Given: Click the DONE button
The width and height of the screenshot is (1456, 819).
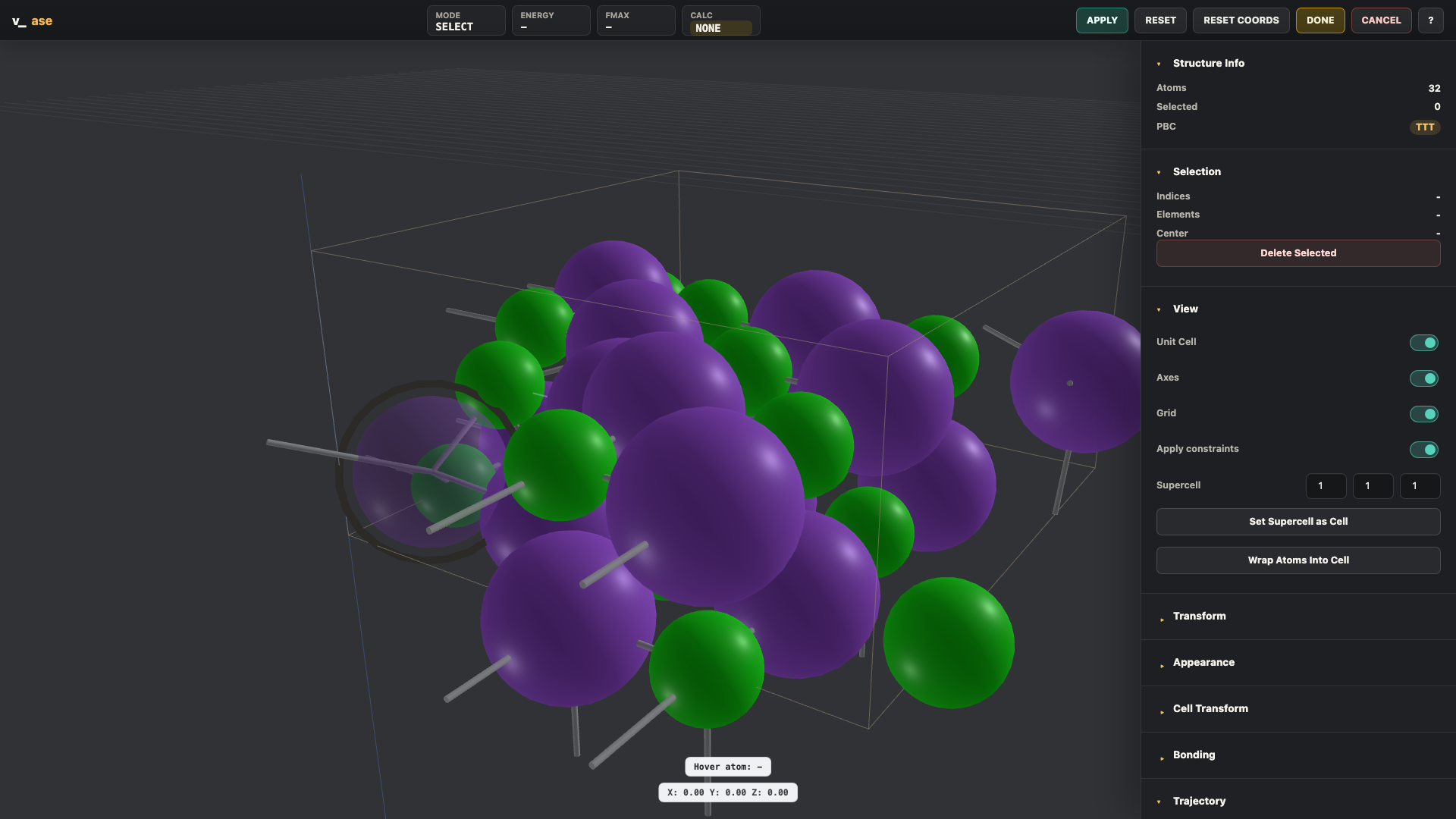Looking at the screenshot, I should pos(1320,20).
